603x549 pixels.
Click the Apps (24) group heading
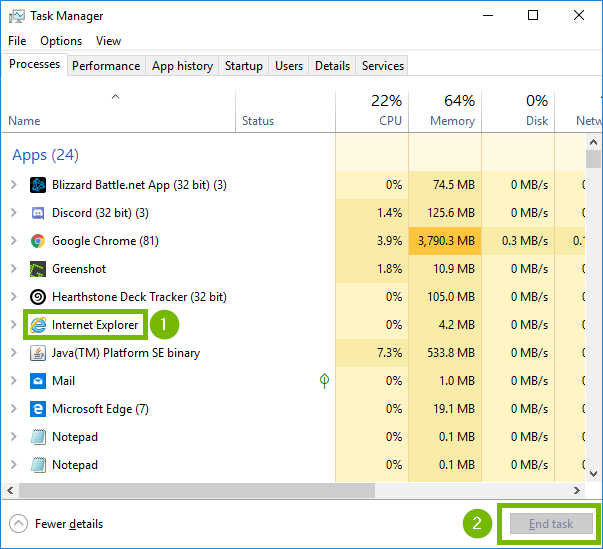tap(45, 155)
